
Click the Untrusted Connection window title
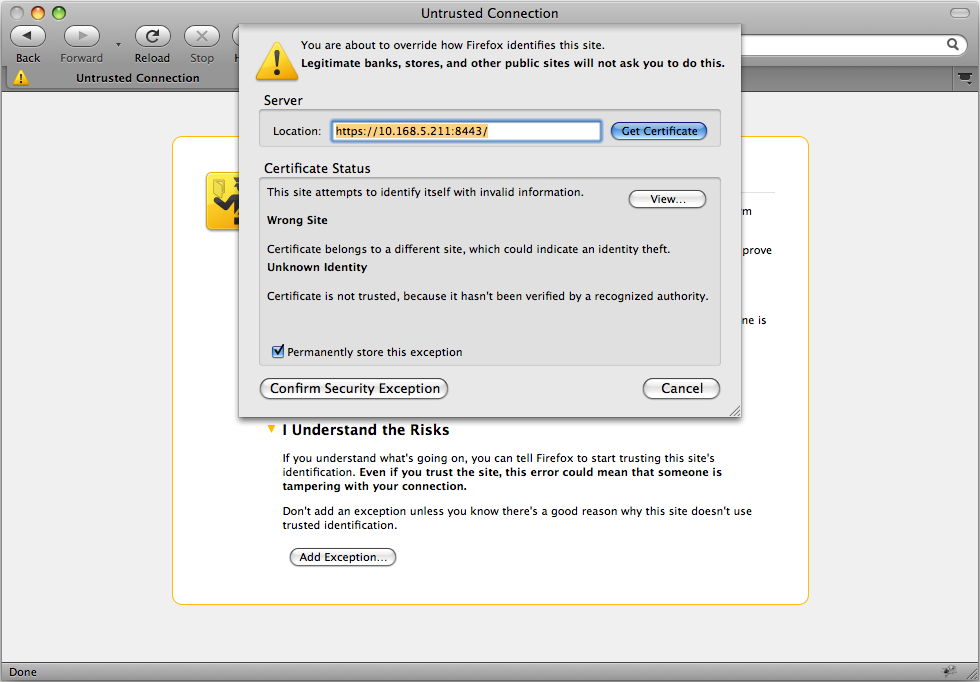489,13
